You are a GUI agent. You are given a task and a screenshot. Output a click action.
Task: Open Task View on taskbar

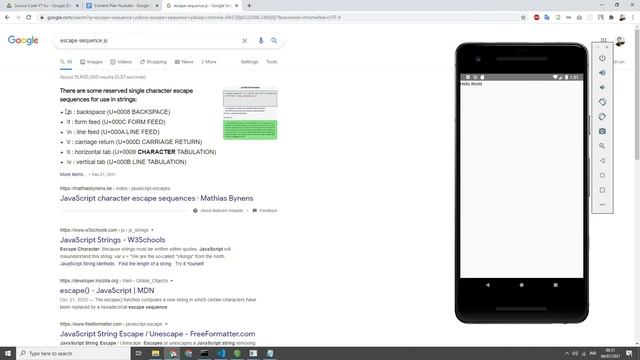pos(138,353)
